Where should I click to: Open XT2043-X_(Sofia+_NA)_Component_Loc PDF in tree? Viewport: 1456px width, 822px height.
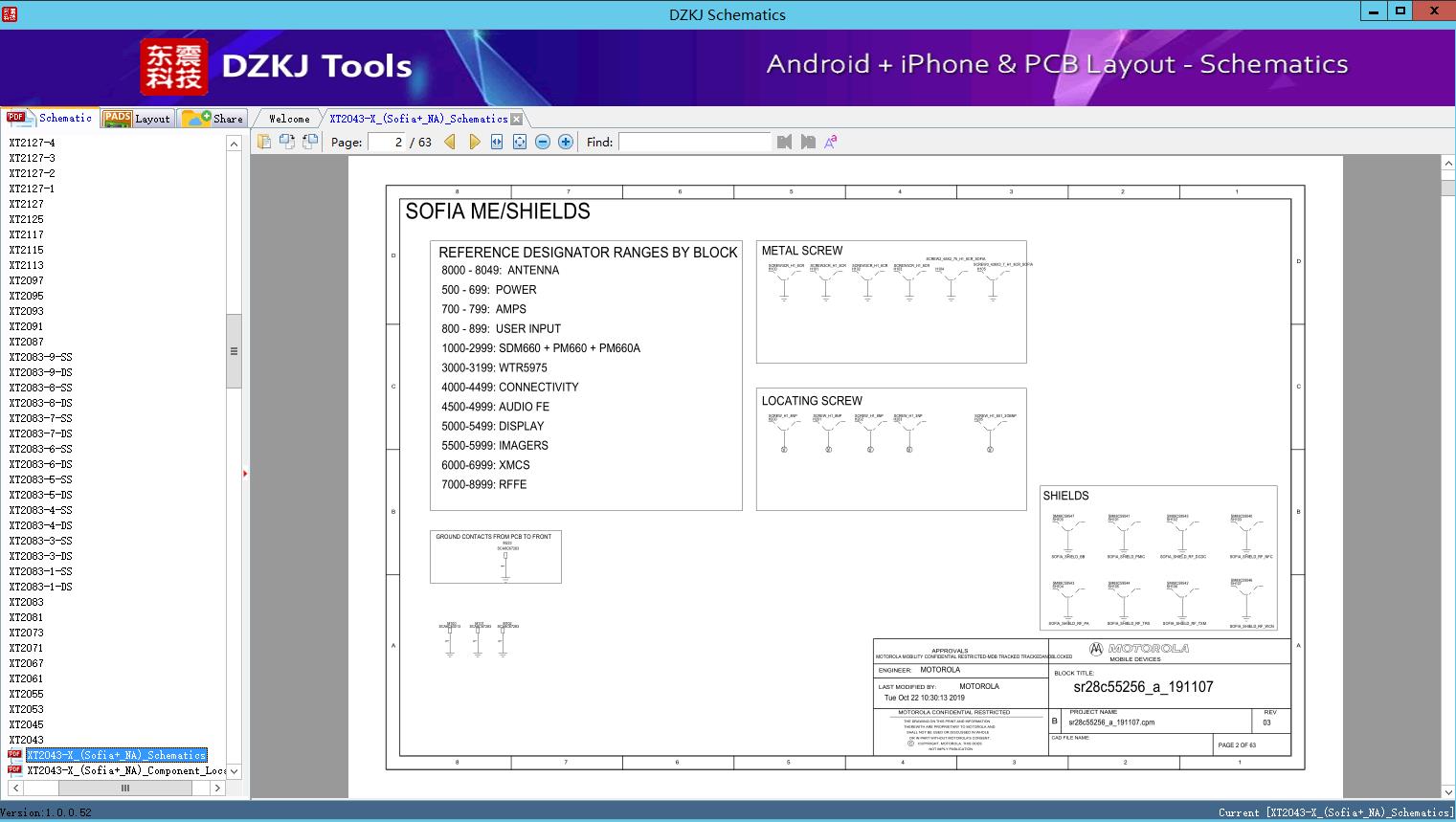[125, 770]
